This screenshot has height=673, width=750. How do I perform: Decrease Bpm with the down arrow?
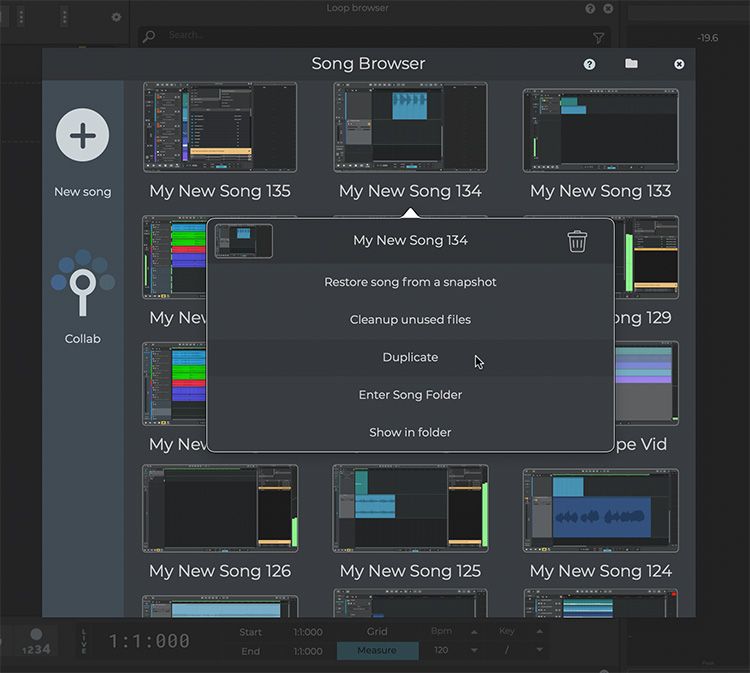coord(474,651)
